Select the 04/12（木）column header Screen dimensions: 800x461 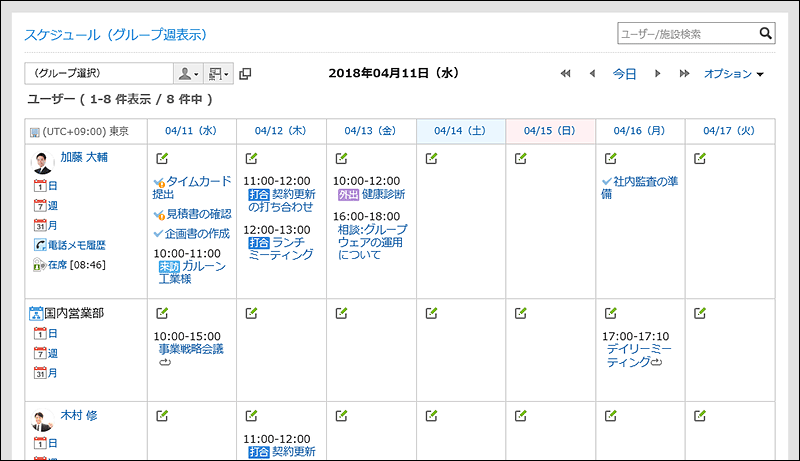[281, 131]
